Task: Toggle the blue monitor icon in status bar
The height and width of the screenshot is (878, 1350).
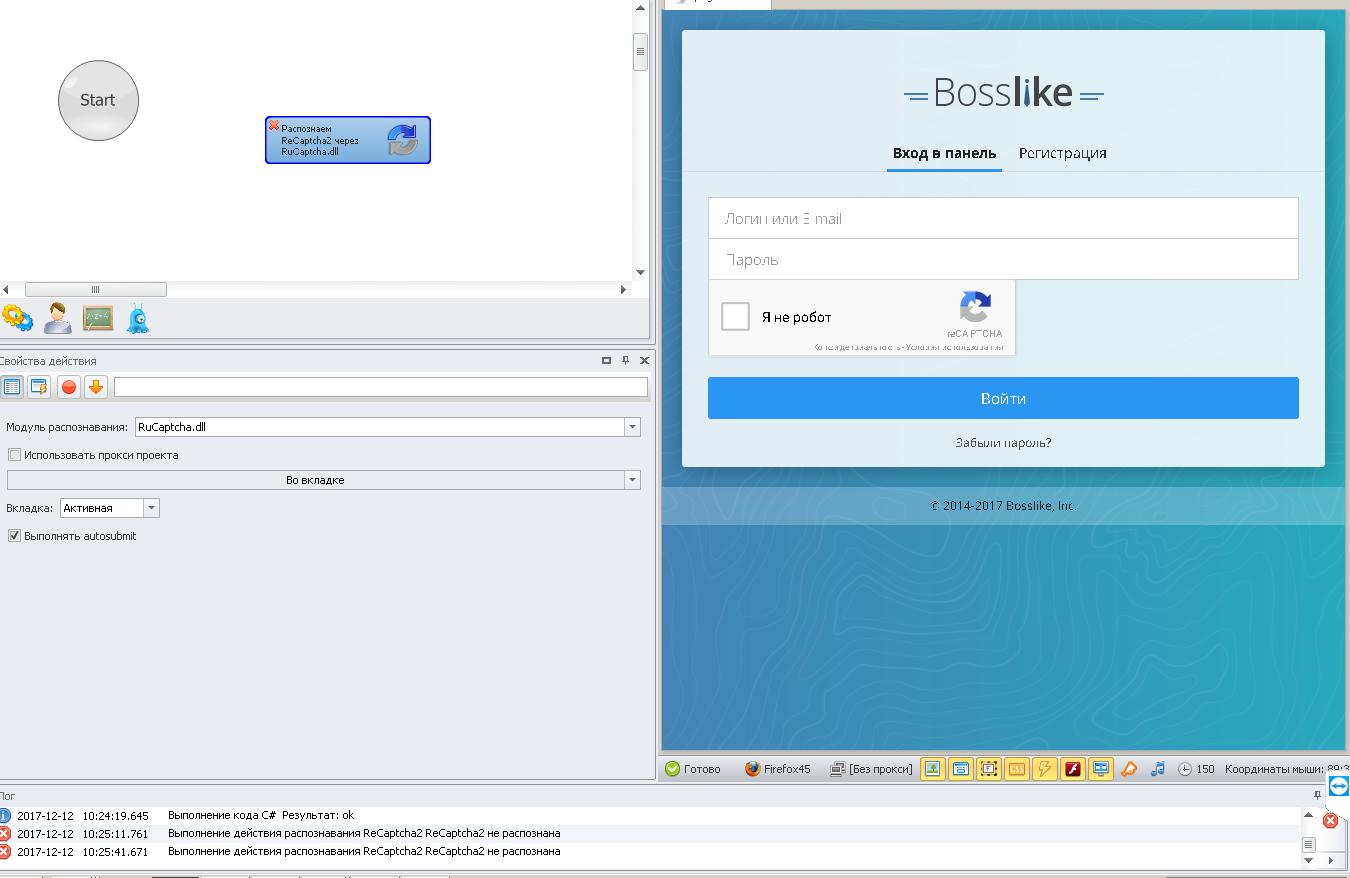Action: pyautogui.click(x=1101, y=769)
